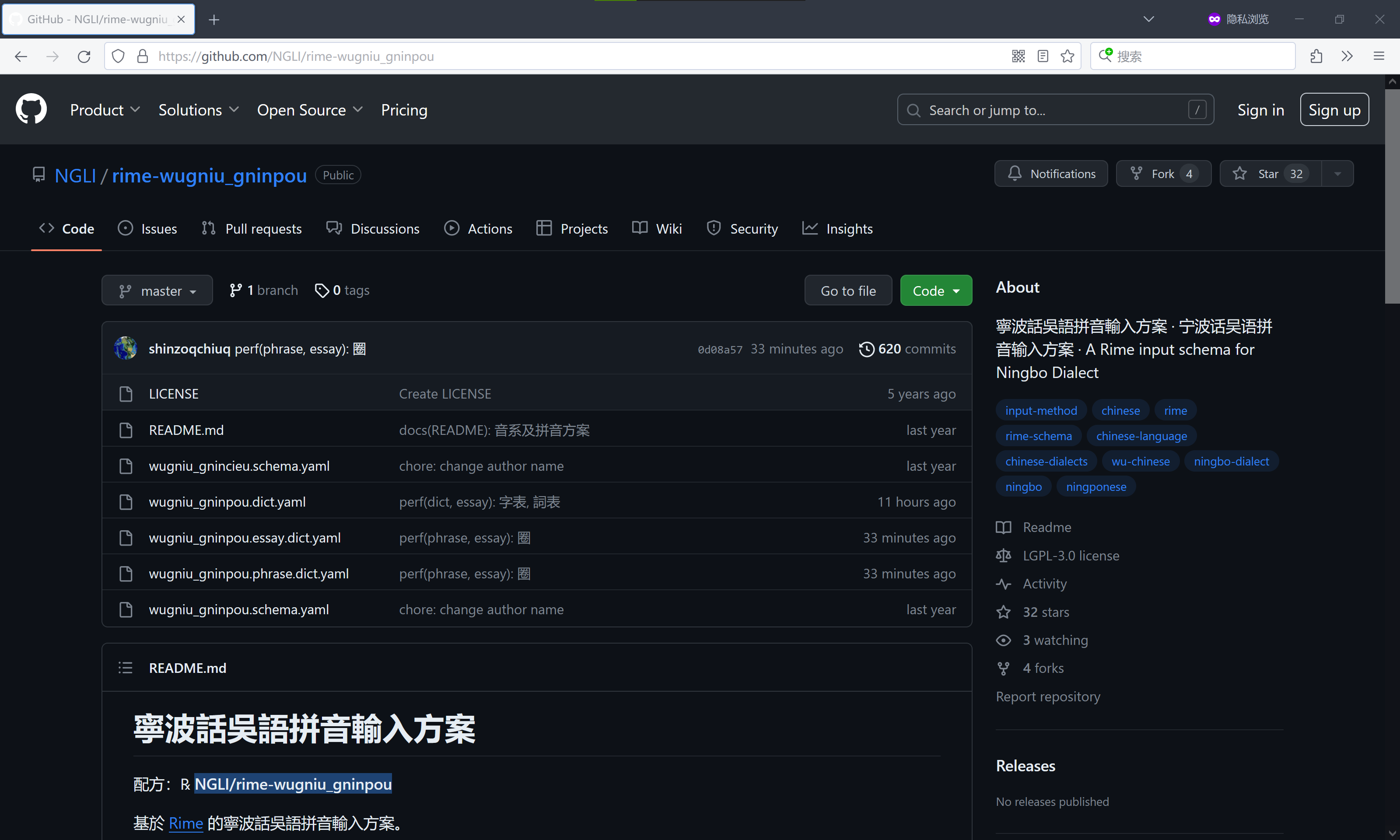The height and width of the screenshot is (840, 1400).
Task: Click the GitHub Octocat home logo
Action: (31, 109)
